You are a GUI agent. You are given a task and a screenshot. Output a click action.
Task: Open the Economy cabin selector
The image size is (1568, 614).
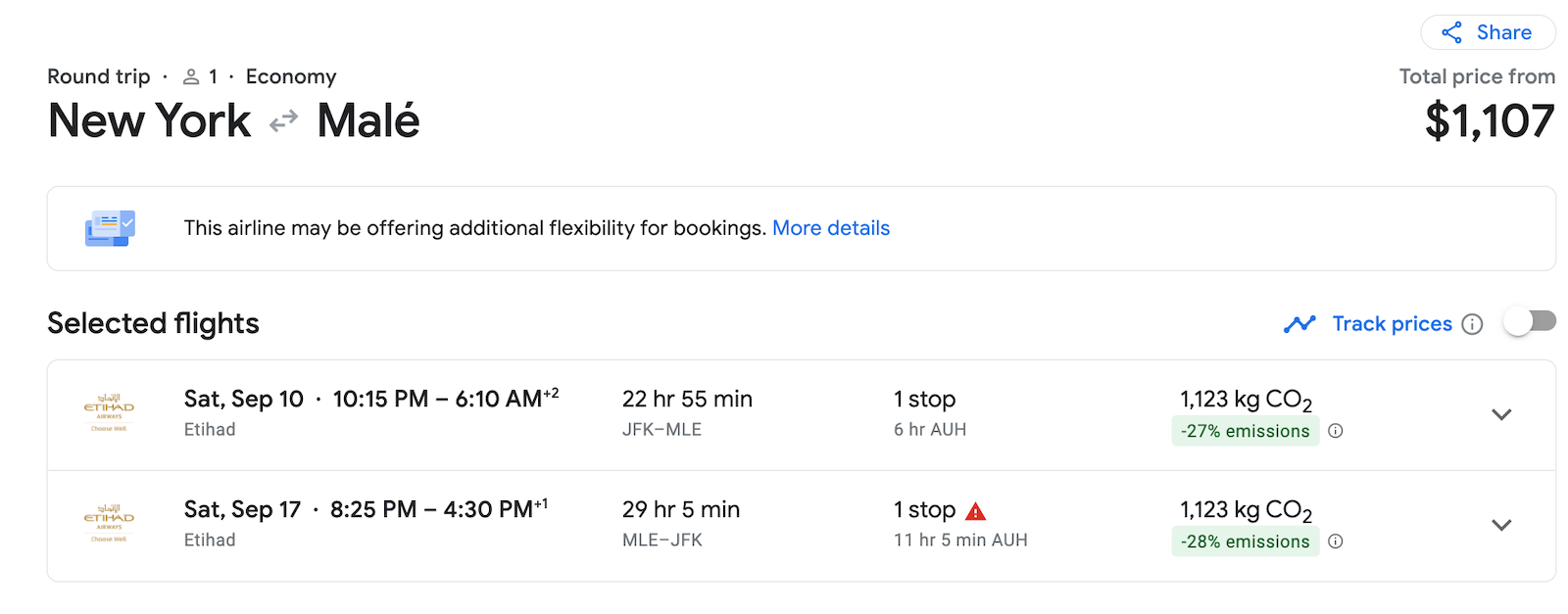[x=290, y=76]
